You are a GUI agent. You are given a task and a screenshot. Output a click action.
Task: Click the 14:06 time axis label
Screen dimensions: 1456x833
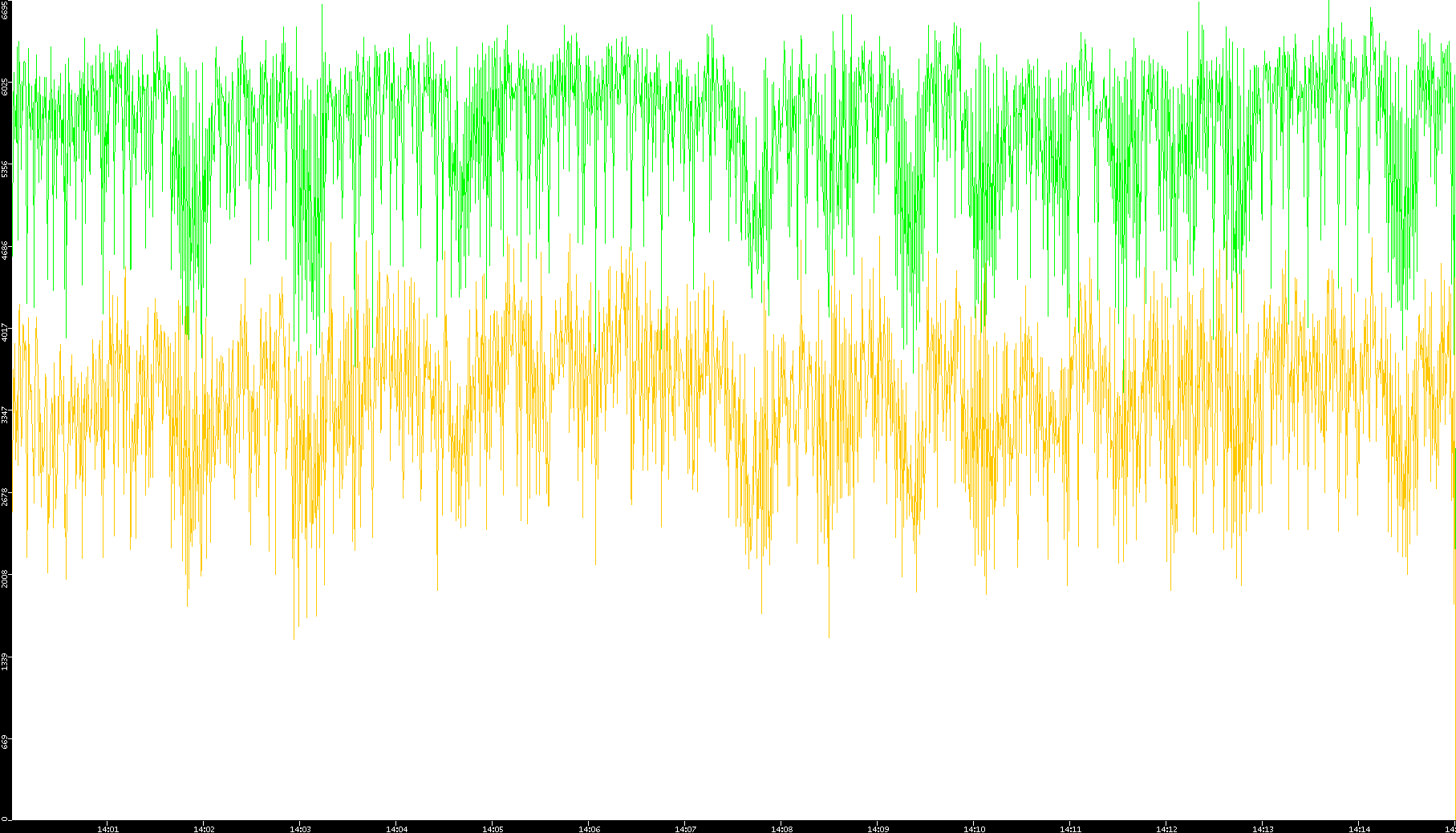coord(589,829)
